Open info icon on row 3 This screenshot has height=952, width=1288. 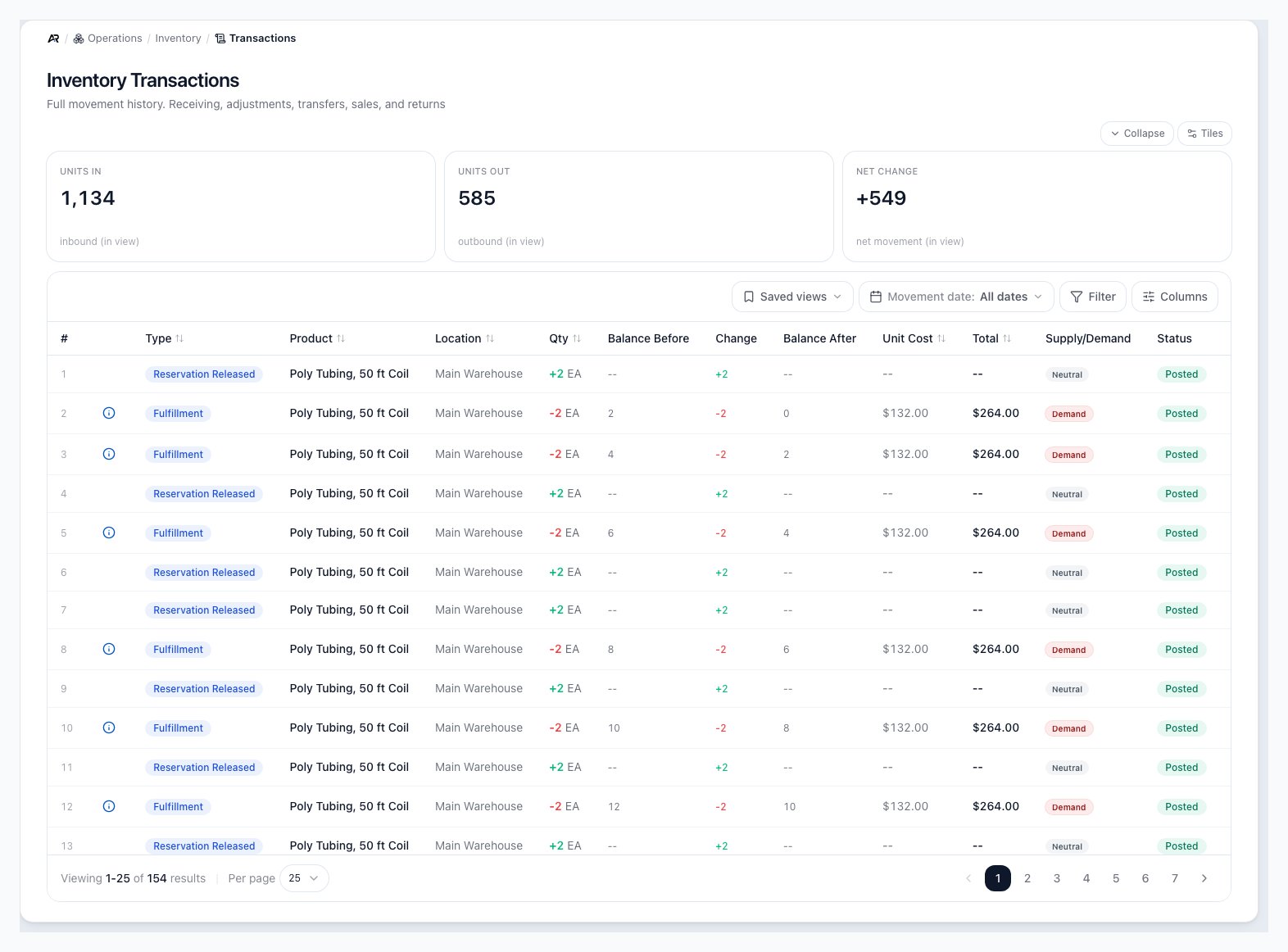(x=109, y=454)
